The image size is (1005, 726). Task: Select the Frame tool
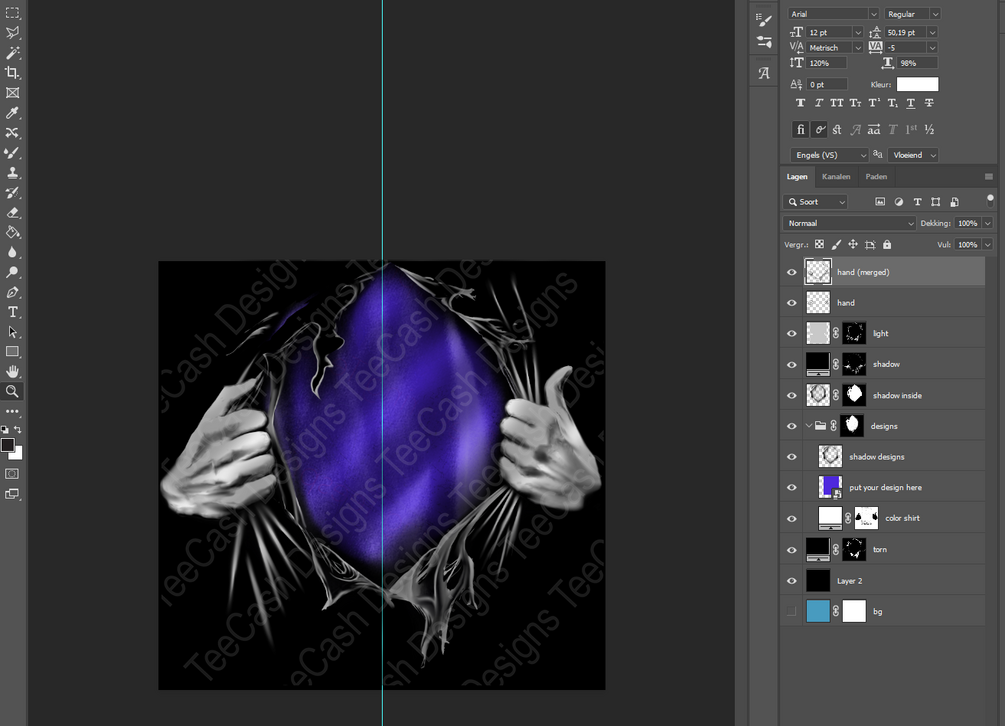[x=12, y=92]
